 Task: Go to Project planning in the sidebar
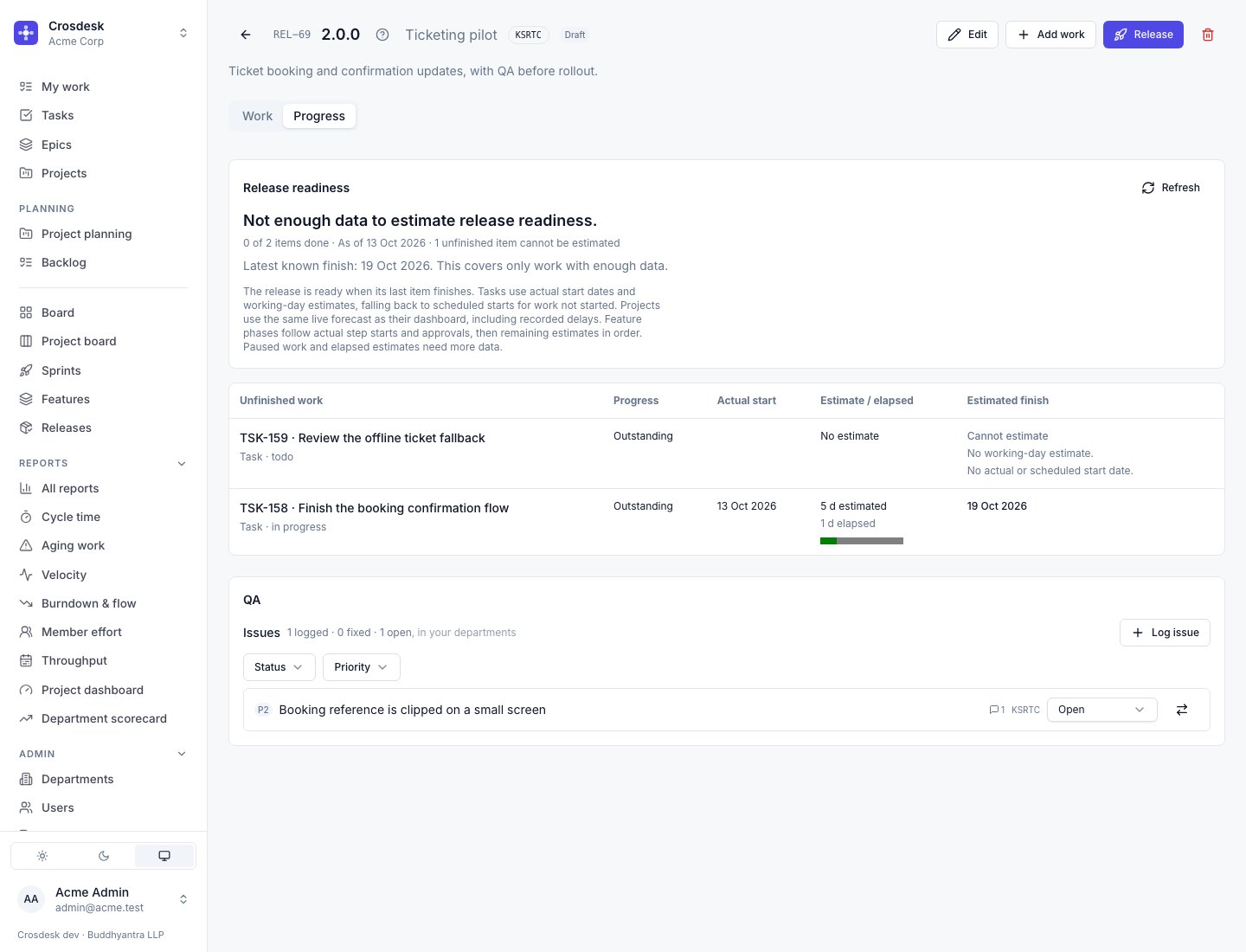[104, 234]
